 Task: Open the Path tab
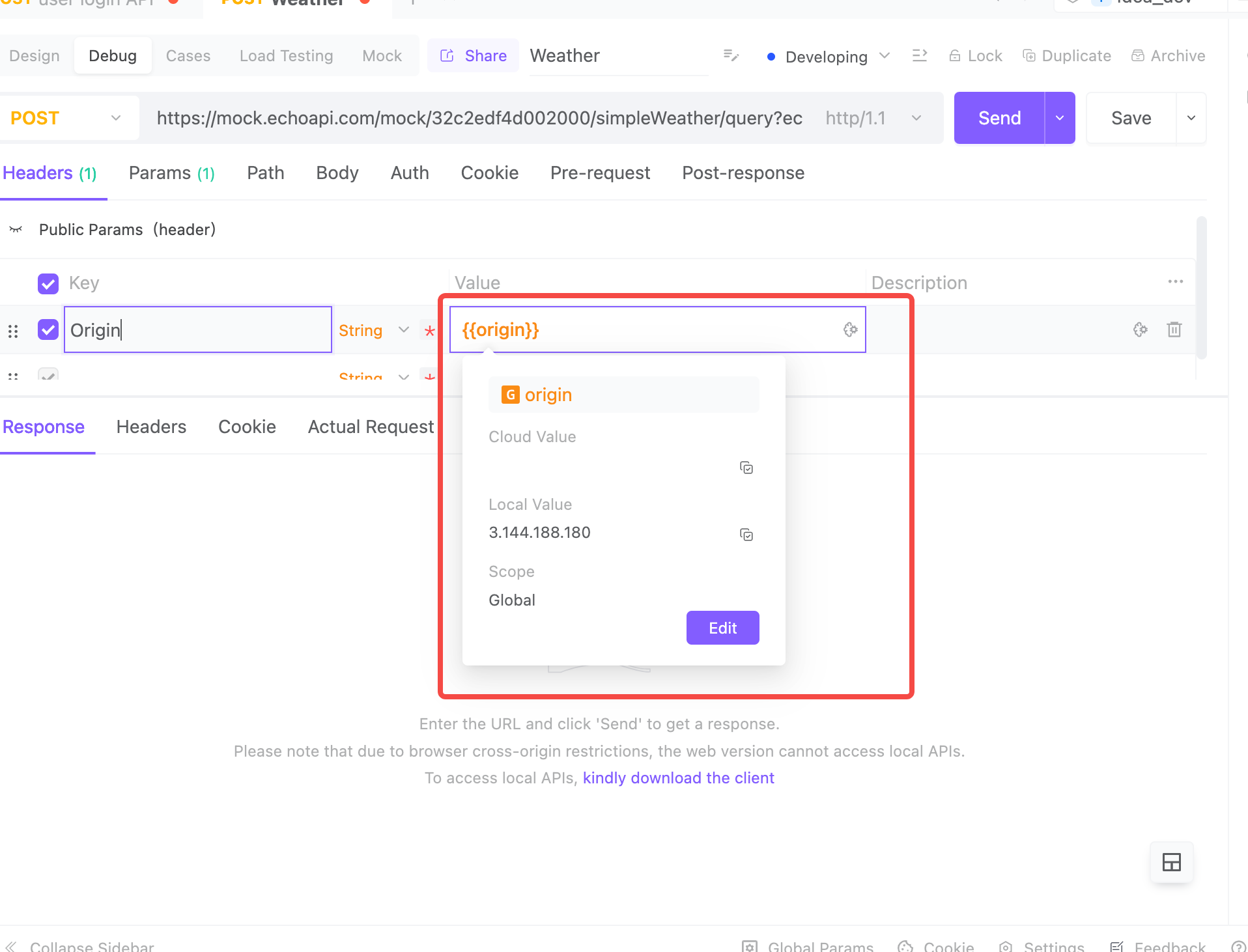click(x=266, y=173)
